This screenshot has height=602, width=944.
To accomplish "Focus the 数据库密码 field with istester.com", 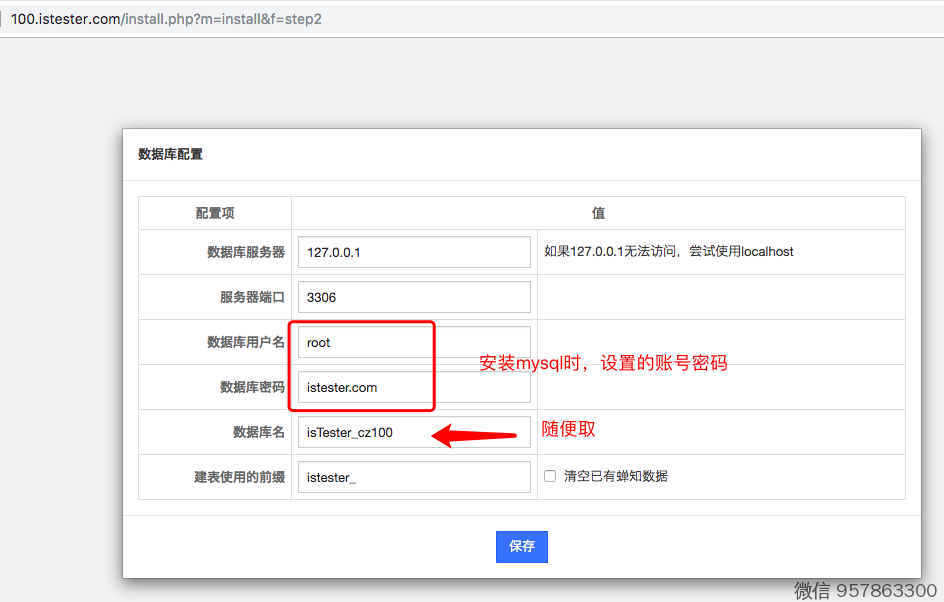I will click(414, 387).
